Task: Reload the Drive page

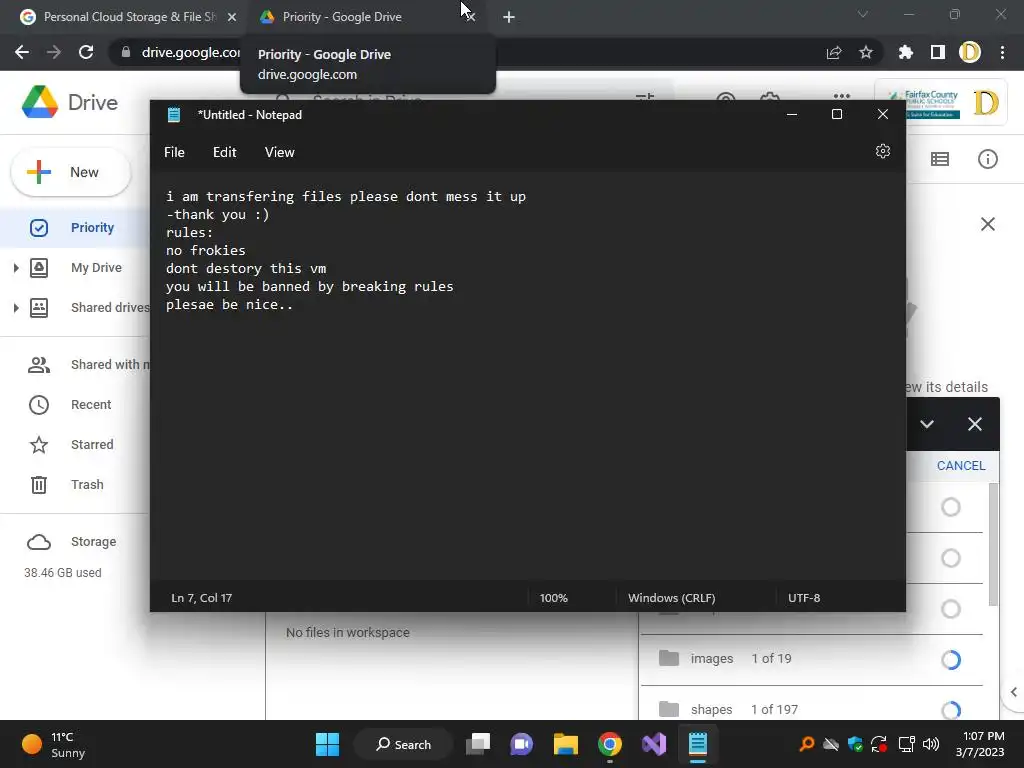Action: pos(86,52)
